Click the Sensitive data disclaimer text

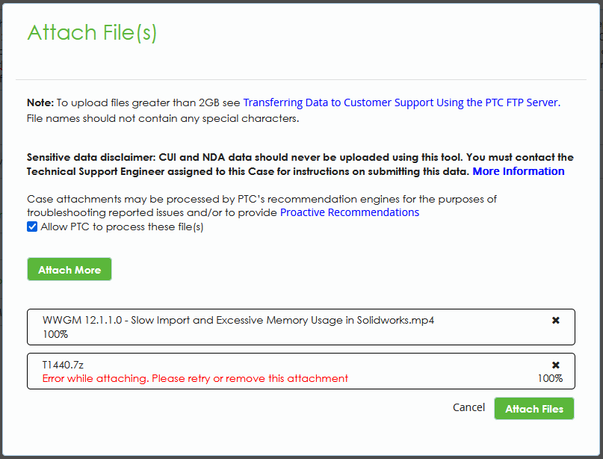[x=300, y=164]
